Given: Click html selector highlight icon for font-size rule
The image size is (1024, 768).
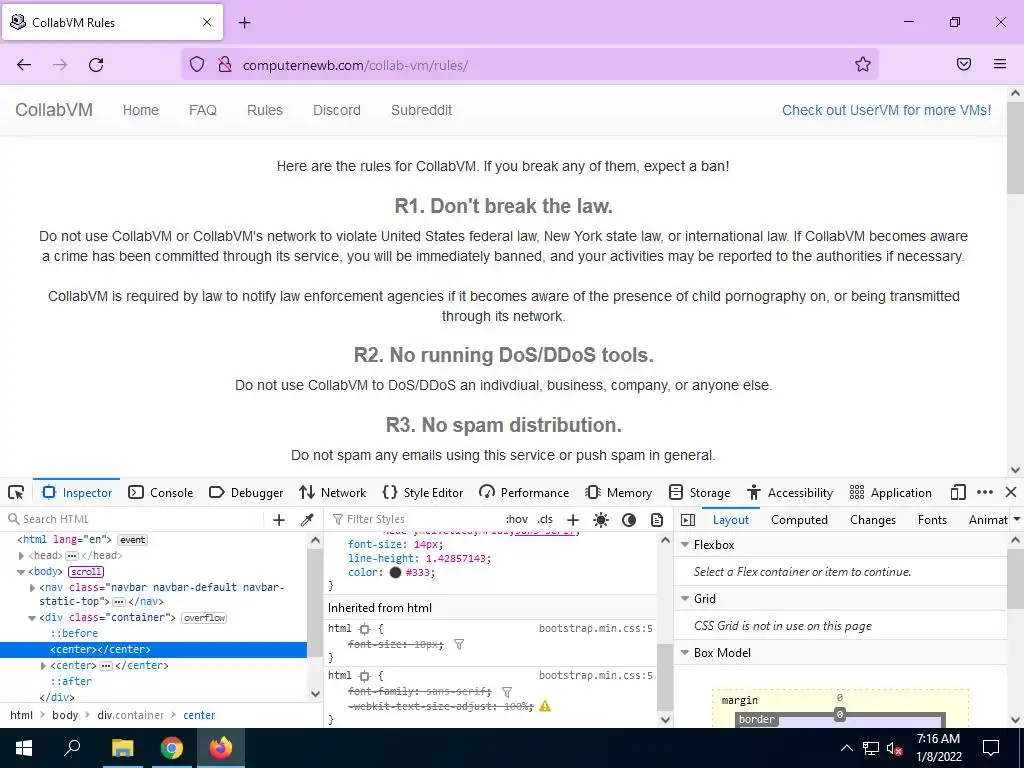Looking at the screenshot, I should point(364,629).
